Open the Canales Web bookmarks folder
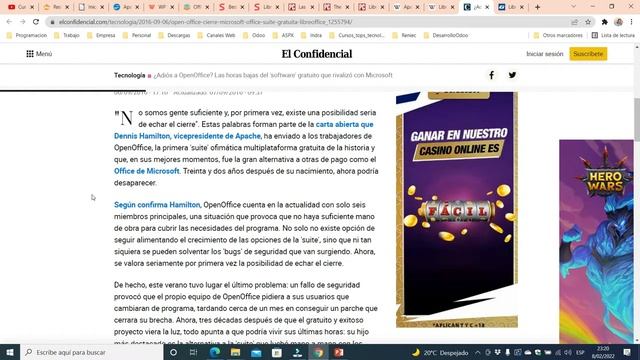Image resolution: width=640 pixels, height=360 pixels. pos(216,36)
